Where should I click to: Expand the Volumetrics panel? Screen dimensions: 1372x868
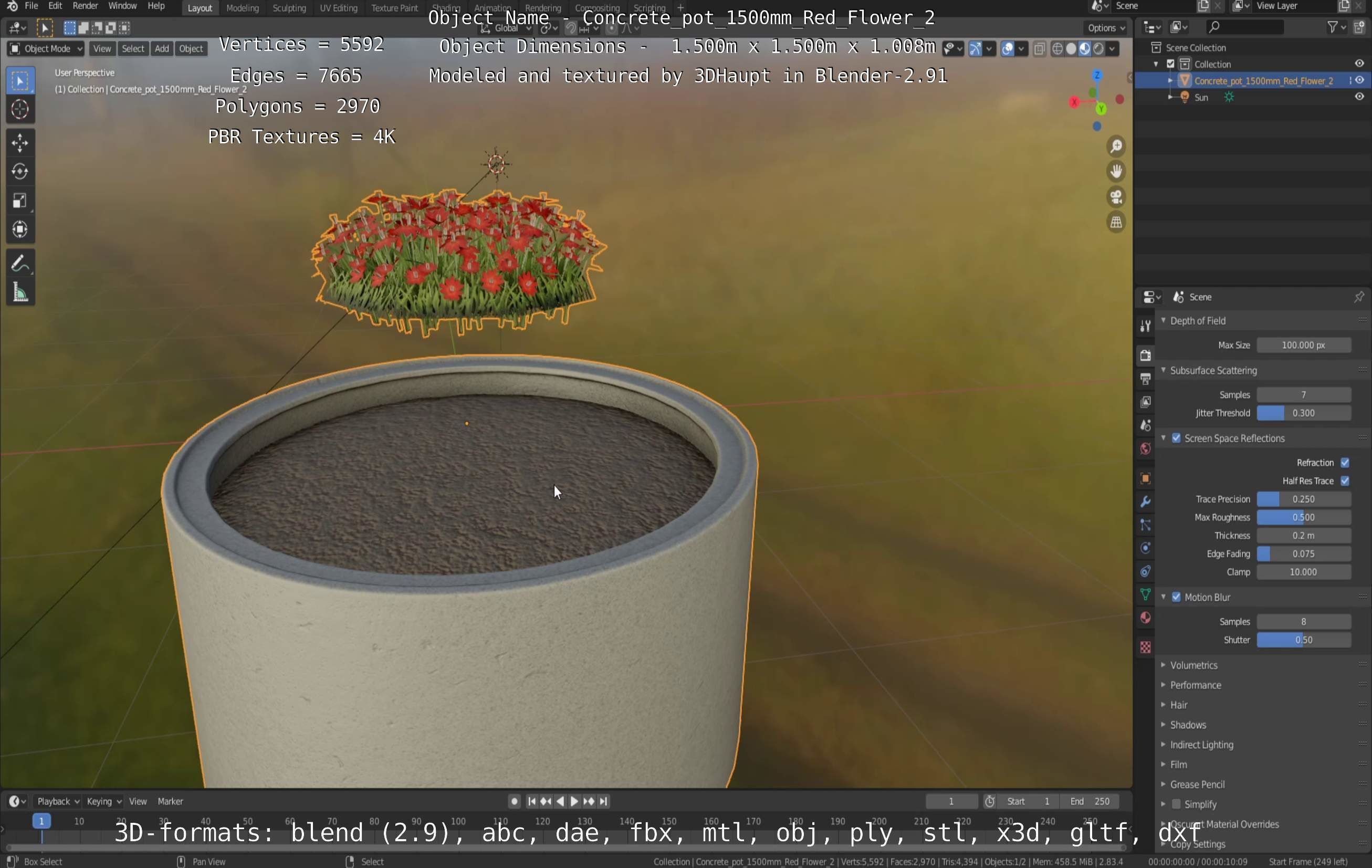[x=1193, y=665]
